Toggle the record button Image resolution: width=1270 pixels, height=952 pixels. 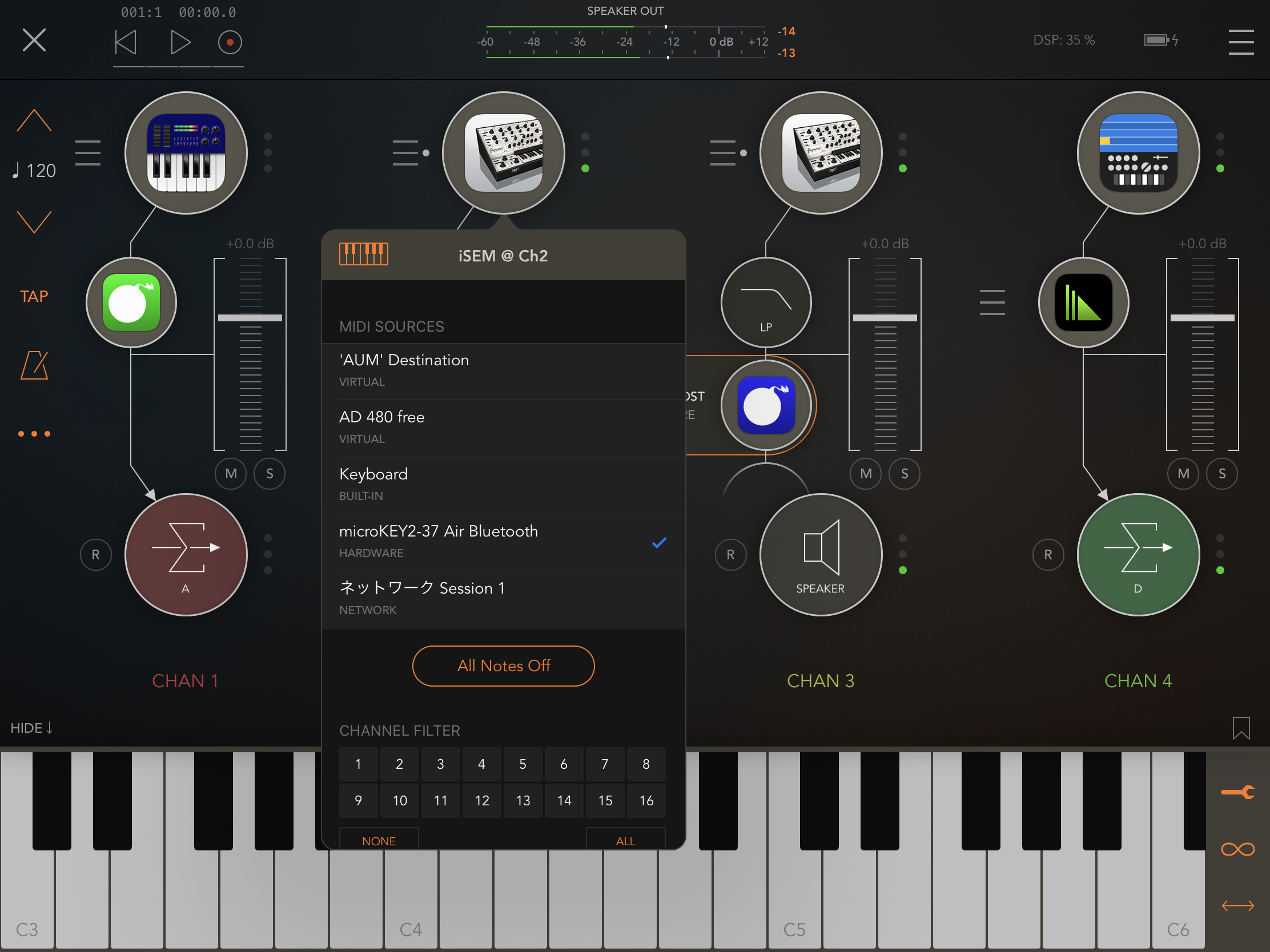(x=230, y=42)
